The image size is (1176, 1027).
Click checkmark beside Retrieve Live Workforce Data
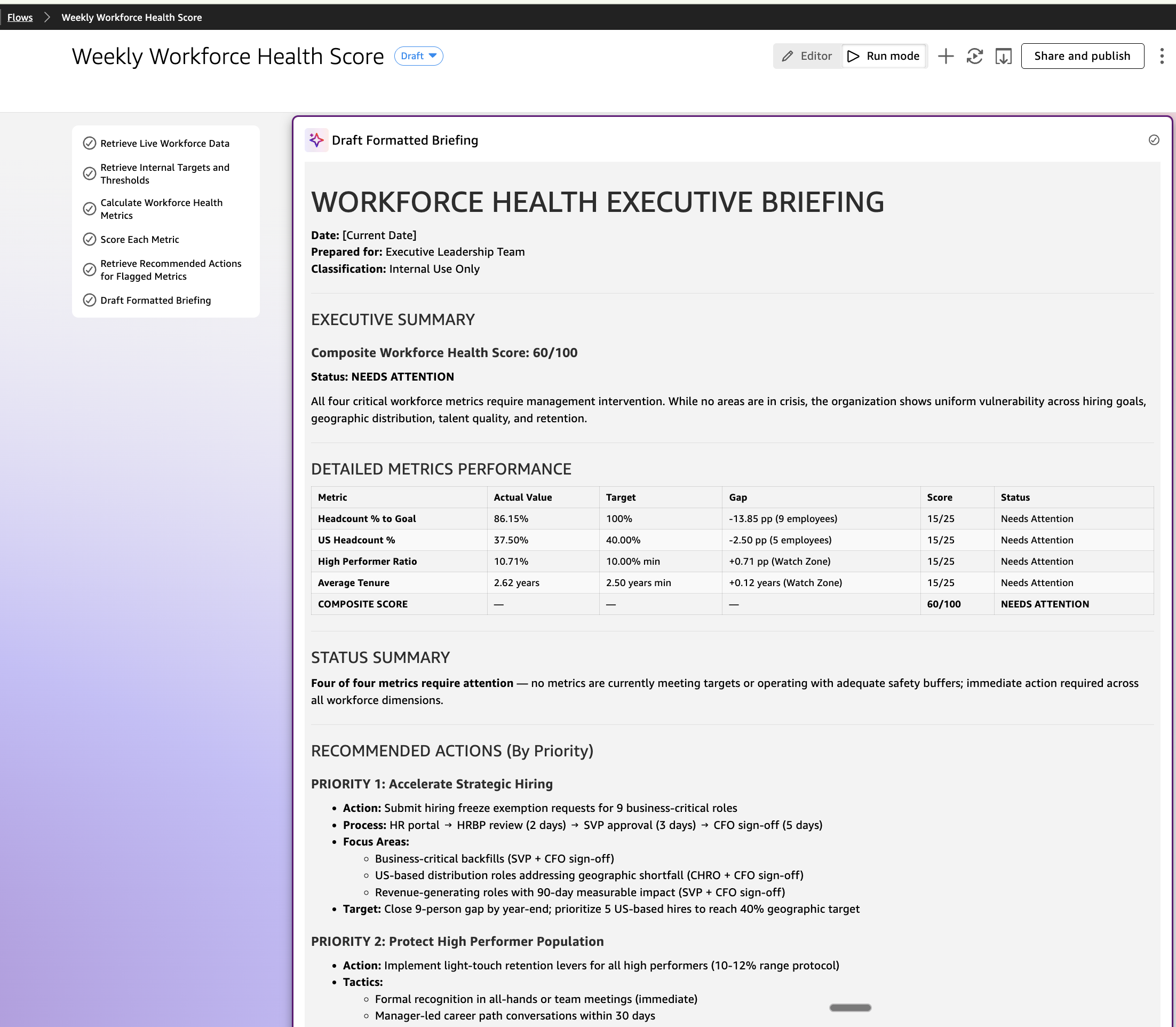(x=89, y=143)
